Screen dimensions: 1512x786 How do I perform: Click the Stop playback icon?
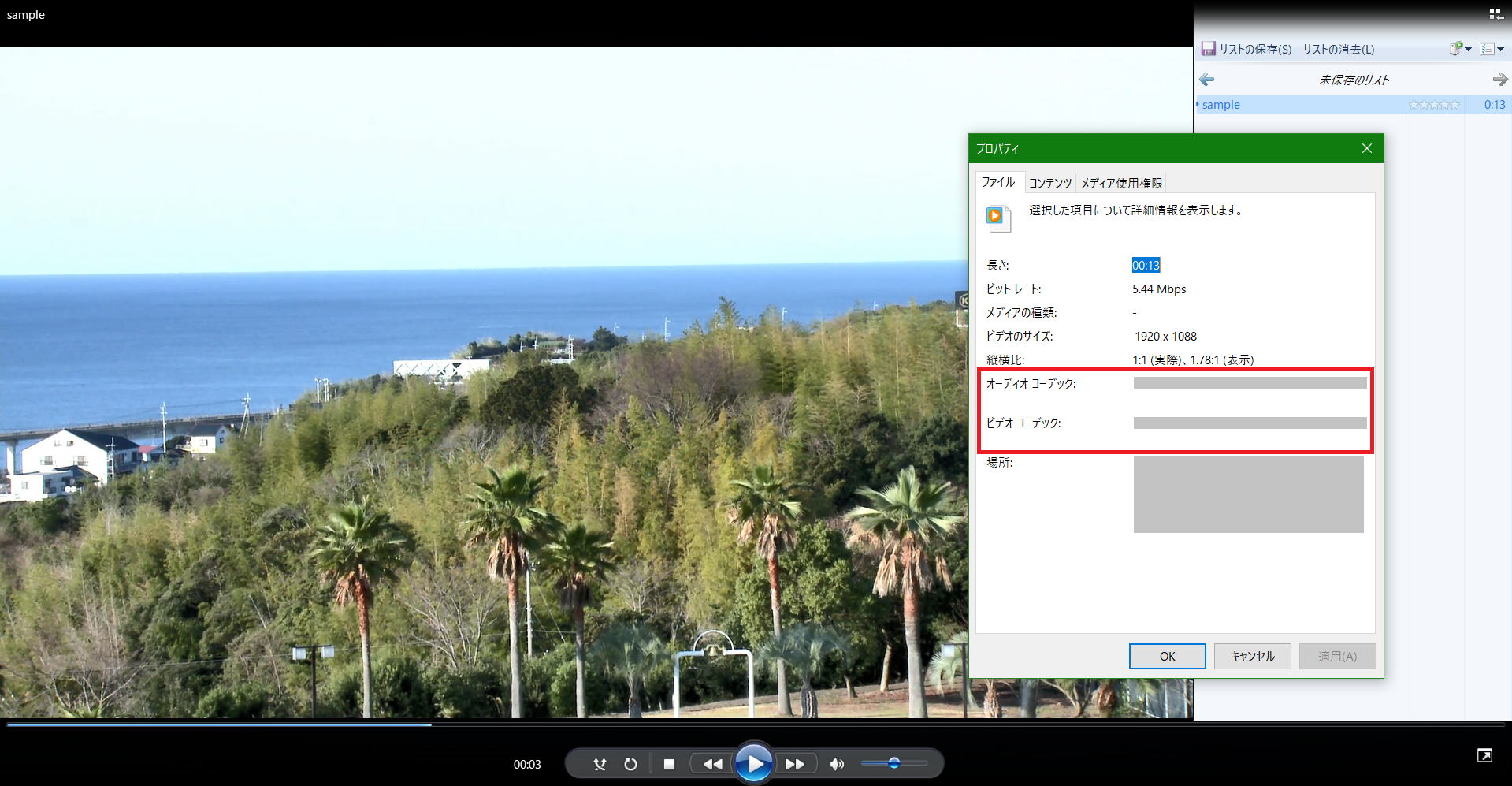pyautogui.click(x=669, y=764)
